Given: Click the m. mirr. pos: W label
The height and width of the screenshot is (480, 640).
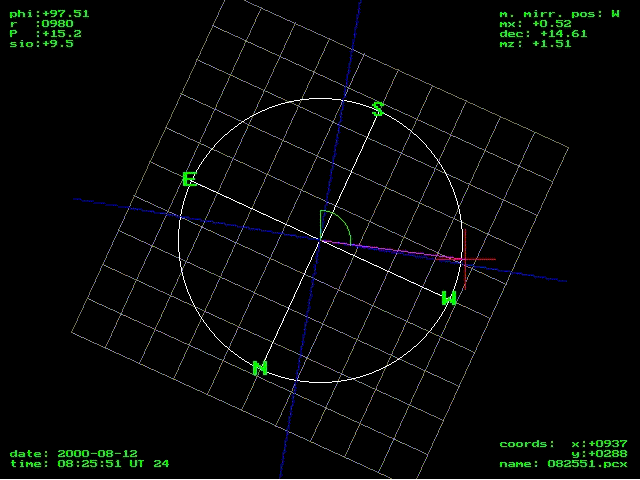Looking at the screenshot, I should pos(560,14).
